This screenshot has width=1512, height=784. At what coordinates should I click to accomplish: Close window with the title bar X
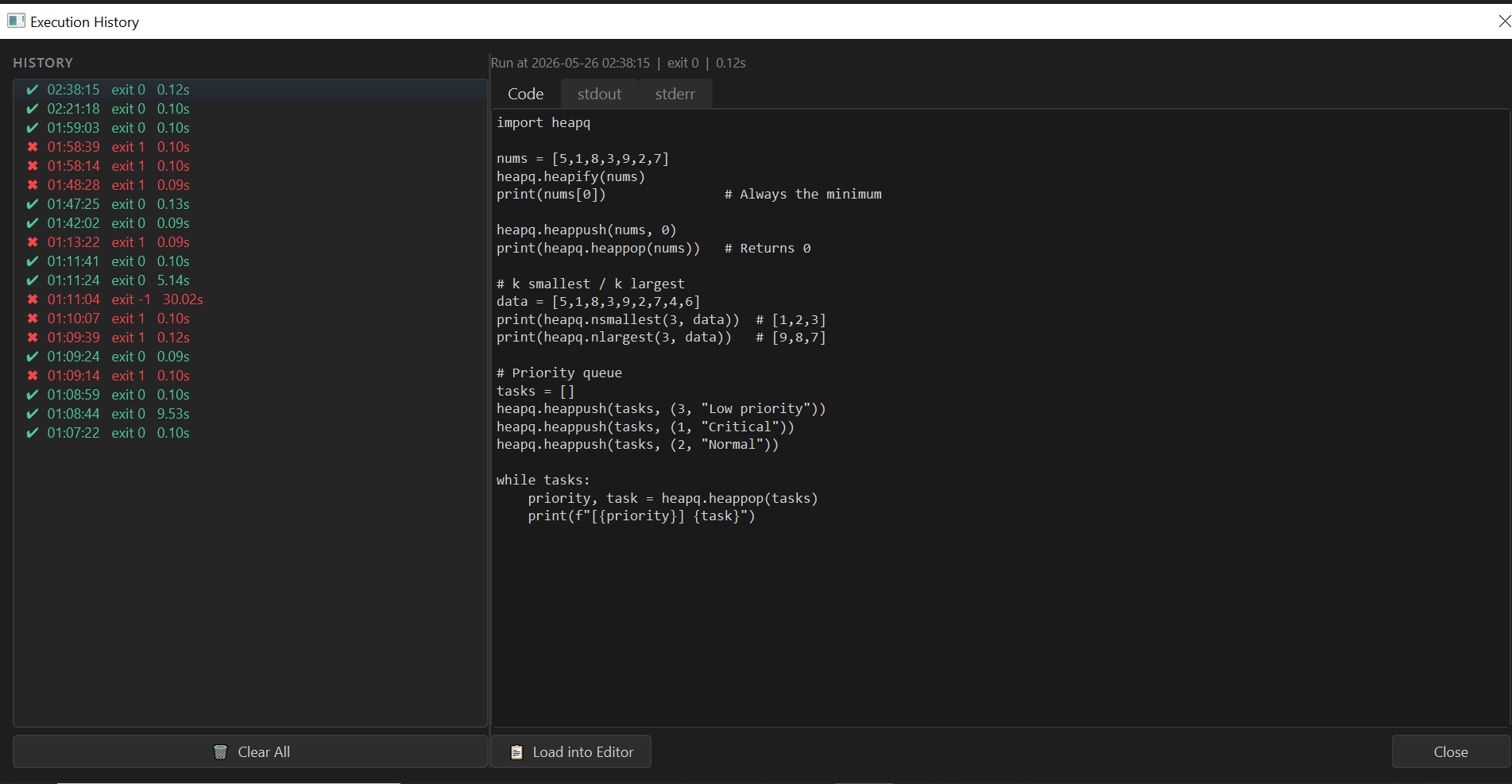[1503, 21]
